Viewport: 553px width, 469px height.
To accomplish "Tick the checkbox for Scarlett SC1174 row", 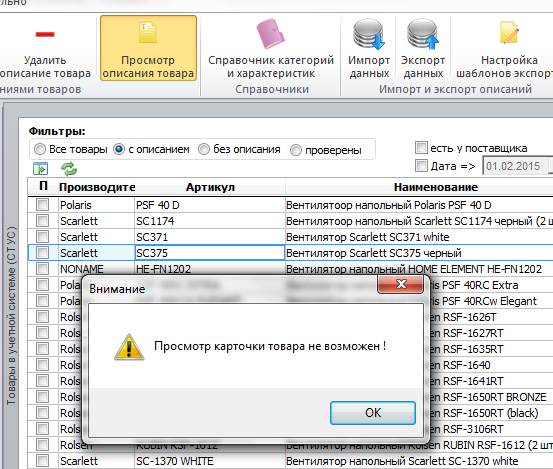I will [x=43, y=221].
